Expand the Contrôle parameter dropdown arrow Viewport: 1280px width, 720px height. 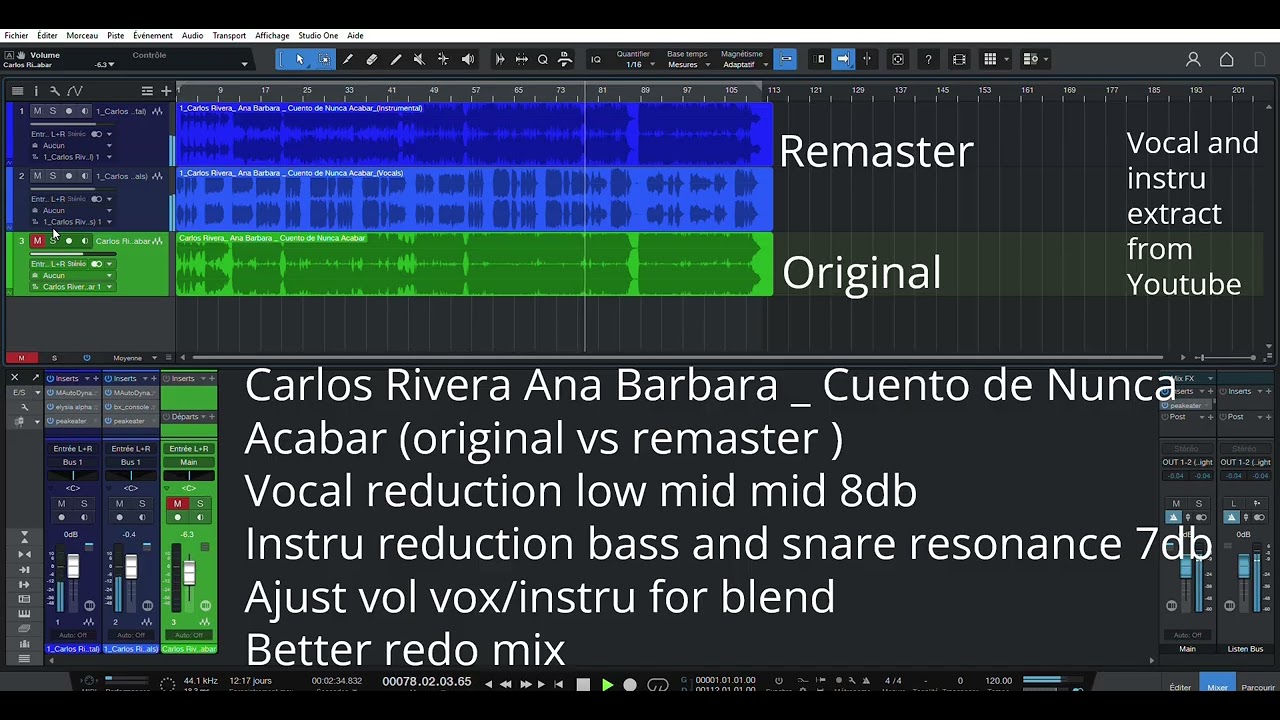coord(244,65)
